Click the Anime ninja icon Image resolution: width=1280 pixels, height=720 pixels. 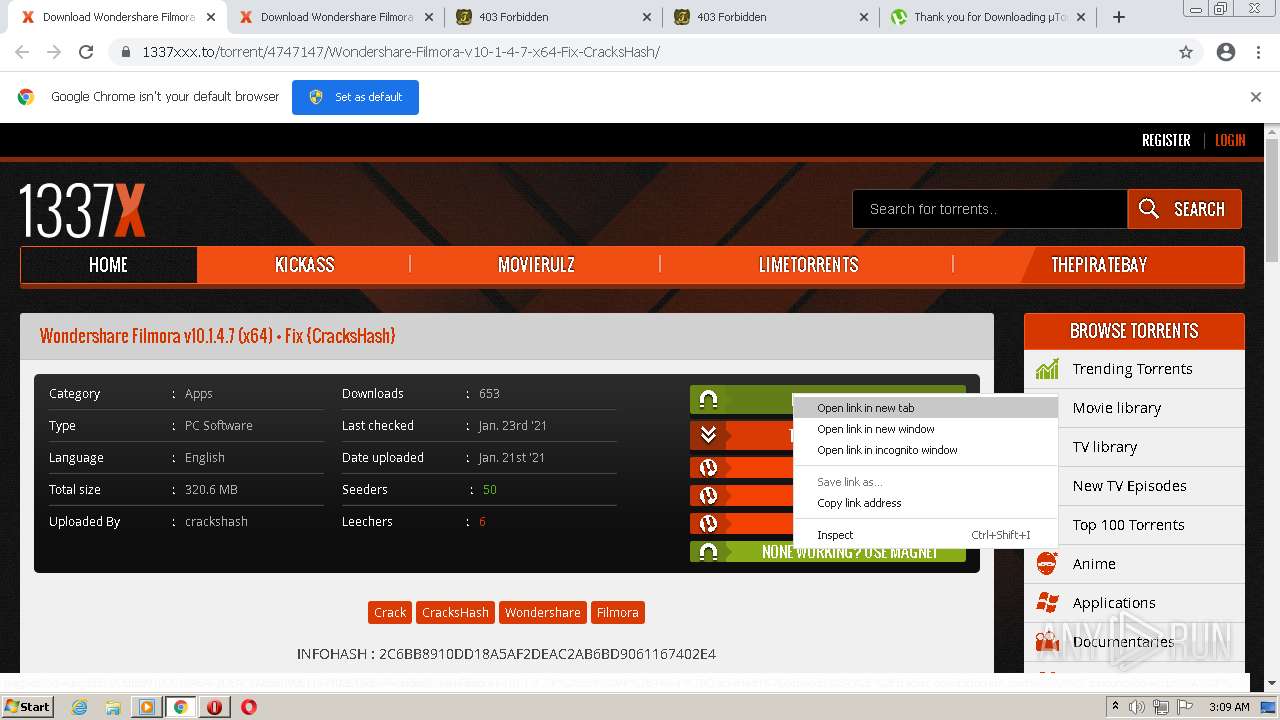pyautogui.click(x=1047, y=564)
